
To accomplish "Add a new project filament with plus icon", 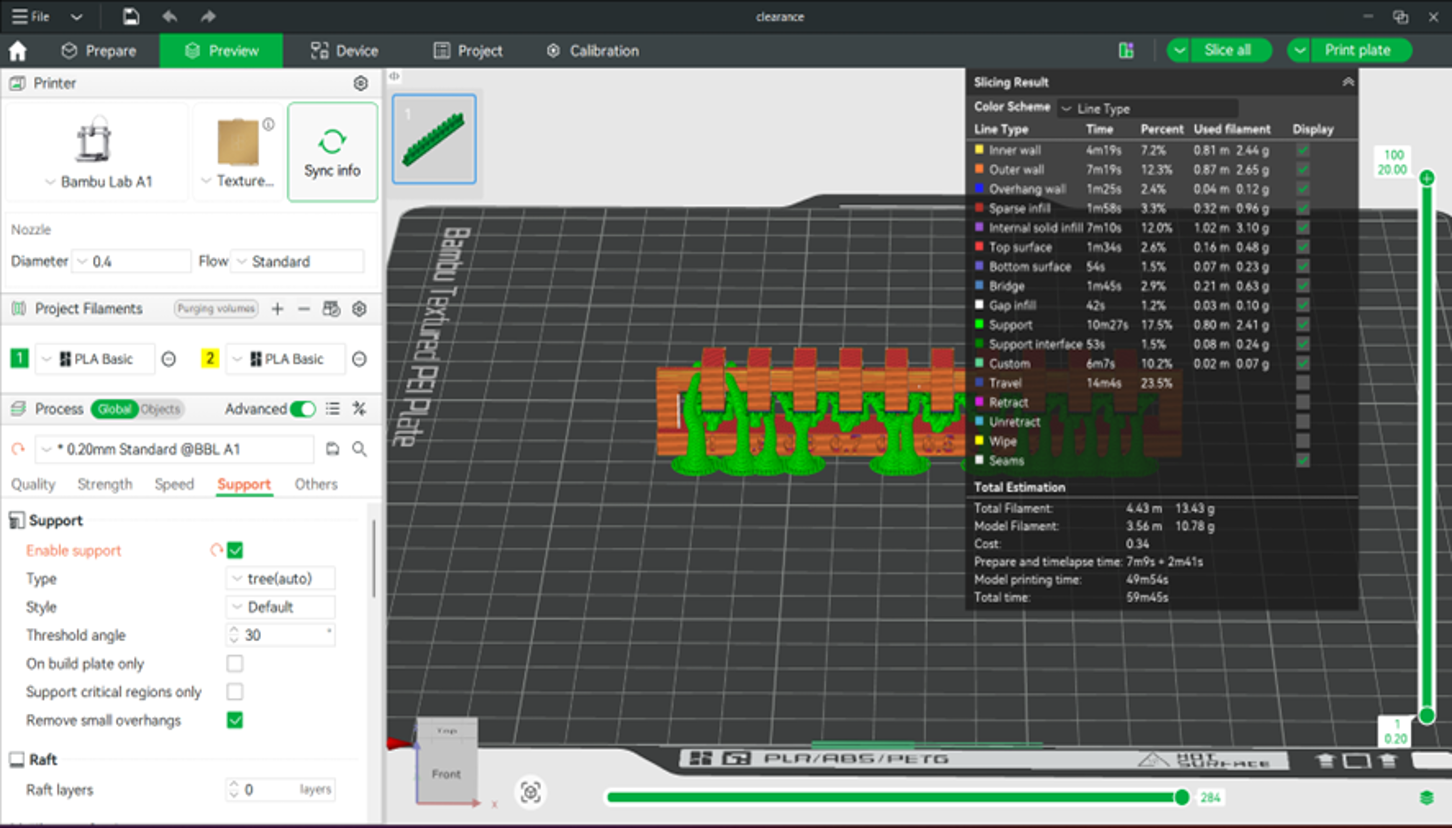I will (x=278, y=309).
